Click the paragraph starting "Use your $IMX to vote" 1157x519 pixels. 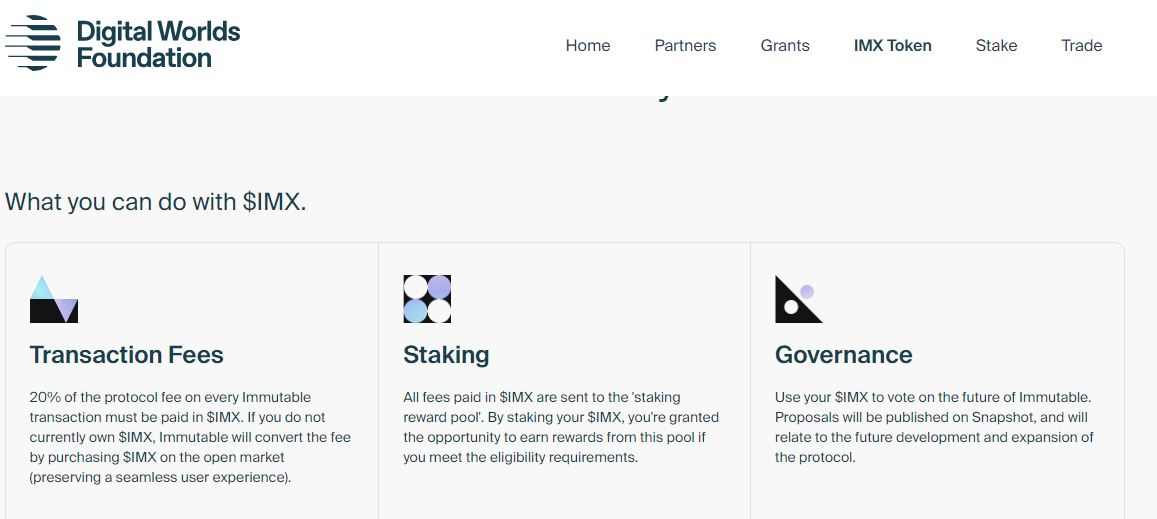point(934,427)
